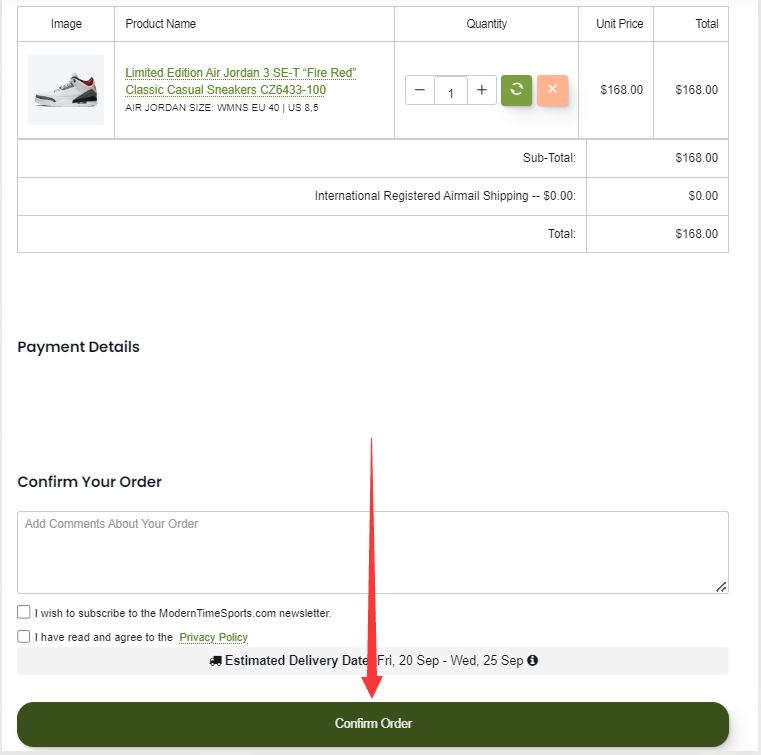Click the Payment Details heading

pyautogui.click(x=78, y=347)
